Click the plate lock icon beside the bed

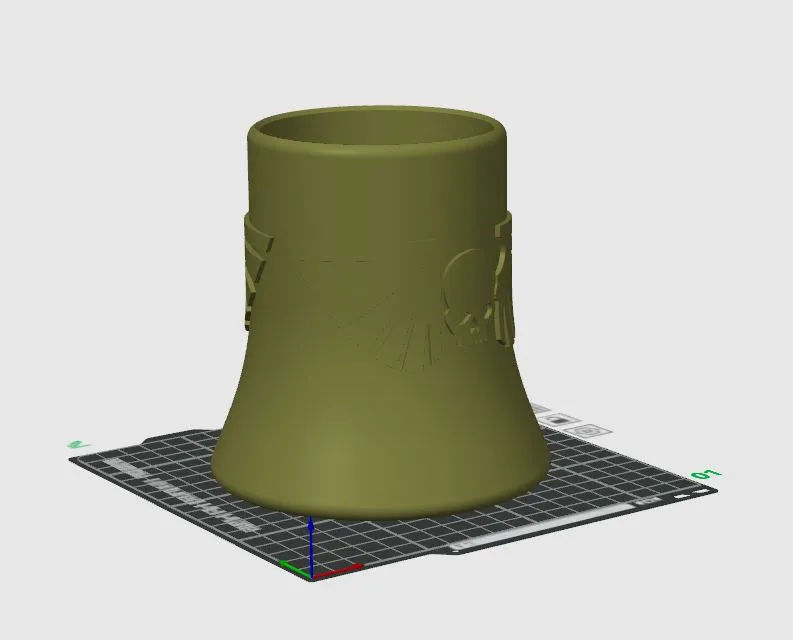560,420
